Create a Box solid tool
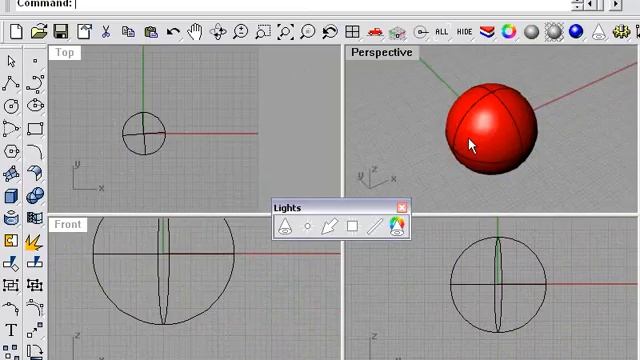640x360 pixels. coord(11,196)
